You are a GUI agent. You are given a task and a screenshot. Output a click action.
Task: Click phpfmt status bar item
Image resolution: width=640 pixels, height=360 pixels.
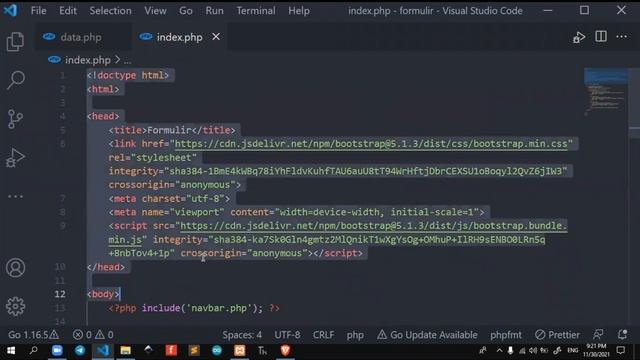coord(506,335)
